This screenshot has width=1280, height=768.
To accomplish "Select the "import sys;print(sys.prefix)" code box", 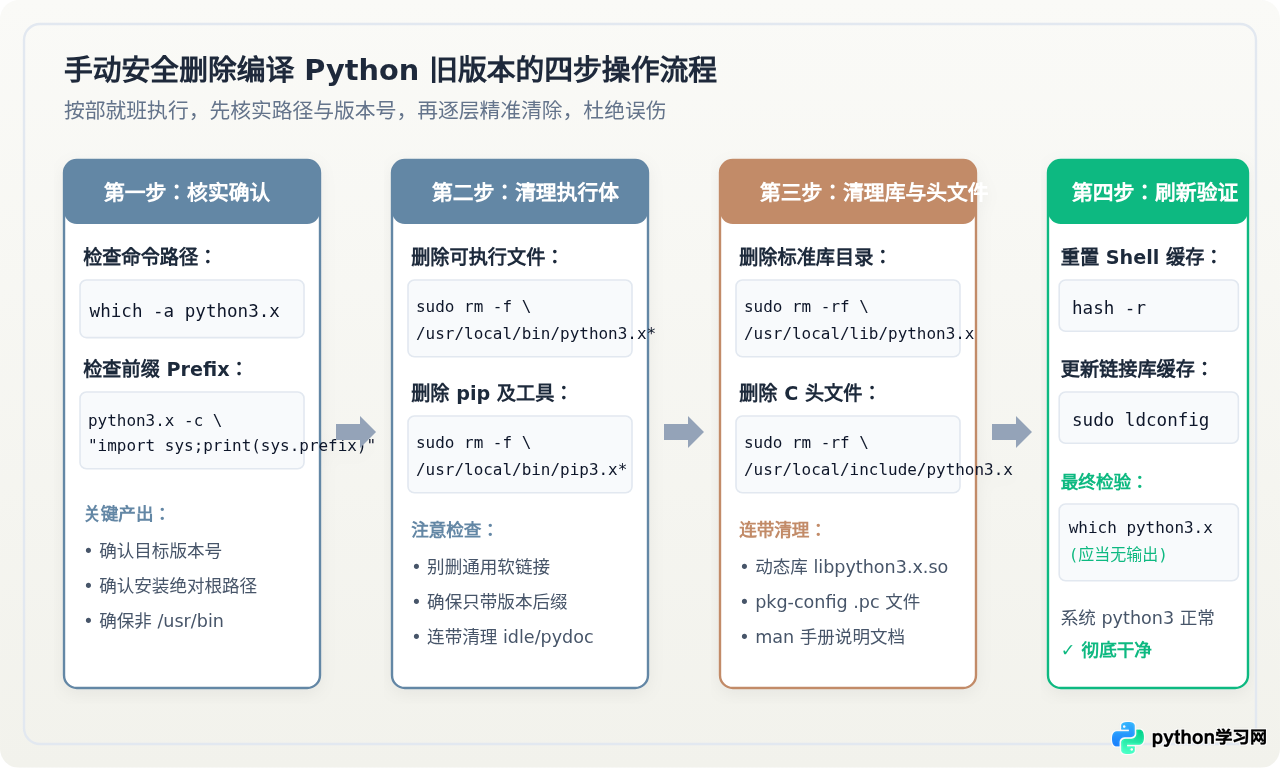I will (x=192, y=431).
